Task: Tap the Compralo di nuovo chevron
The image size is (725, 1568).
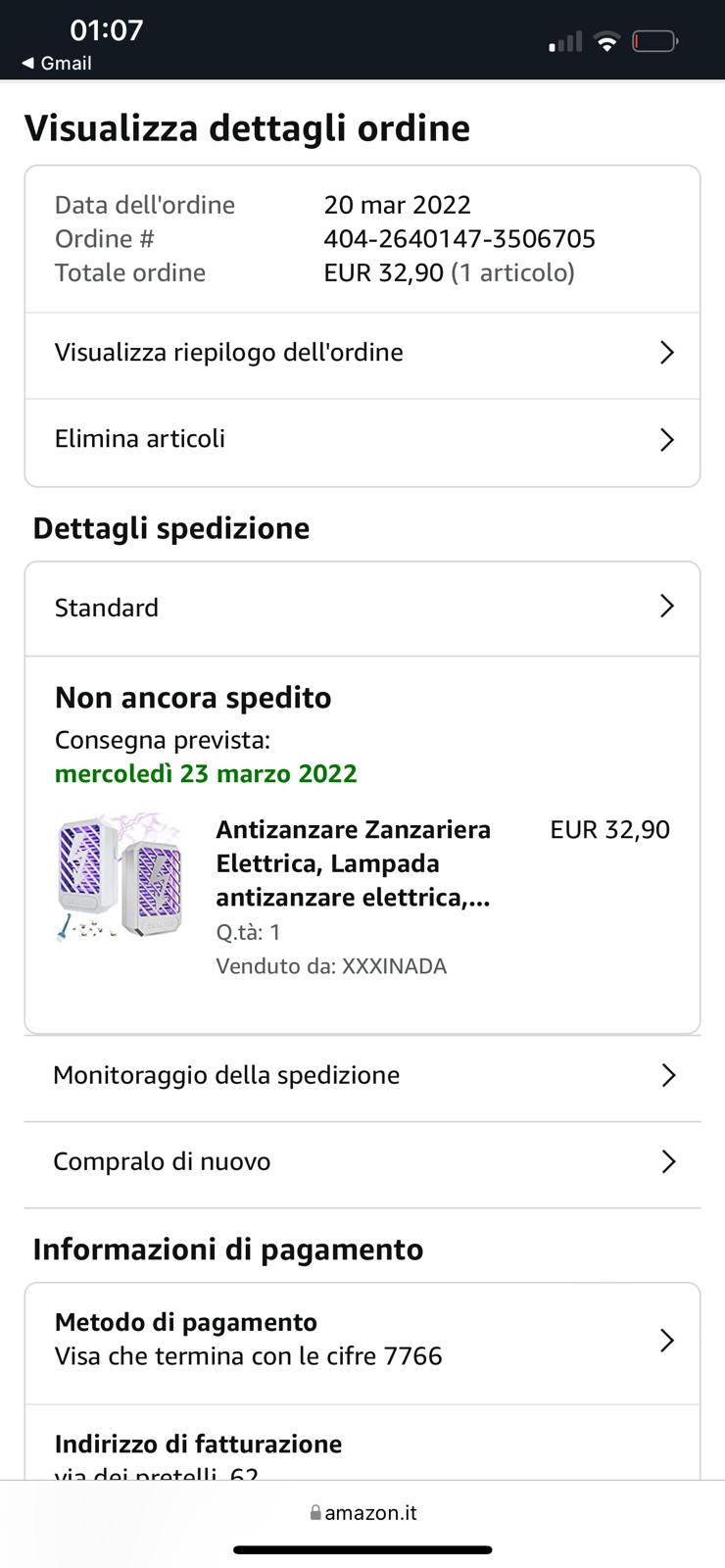Action: (x=668, y=1161)
